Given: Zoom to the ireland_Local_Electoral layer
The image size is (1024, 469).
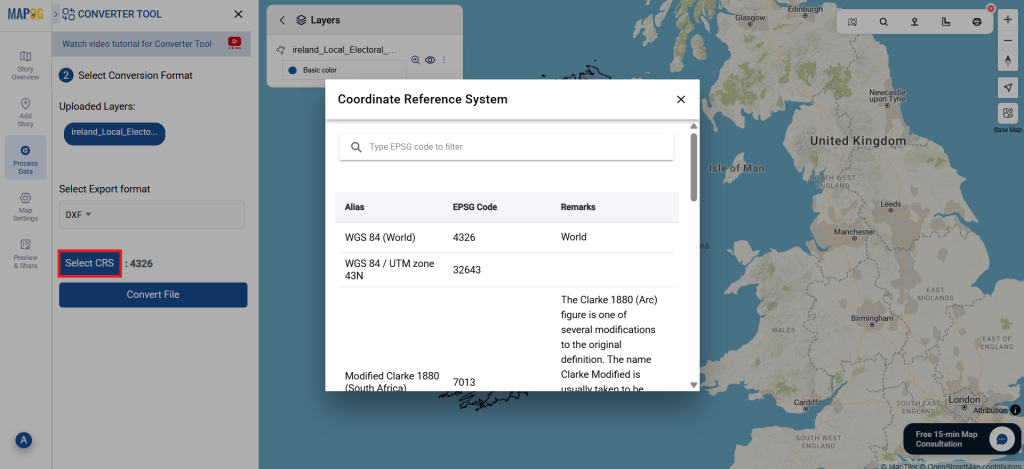Looking at the screenshot, I should click(415, 60).
